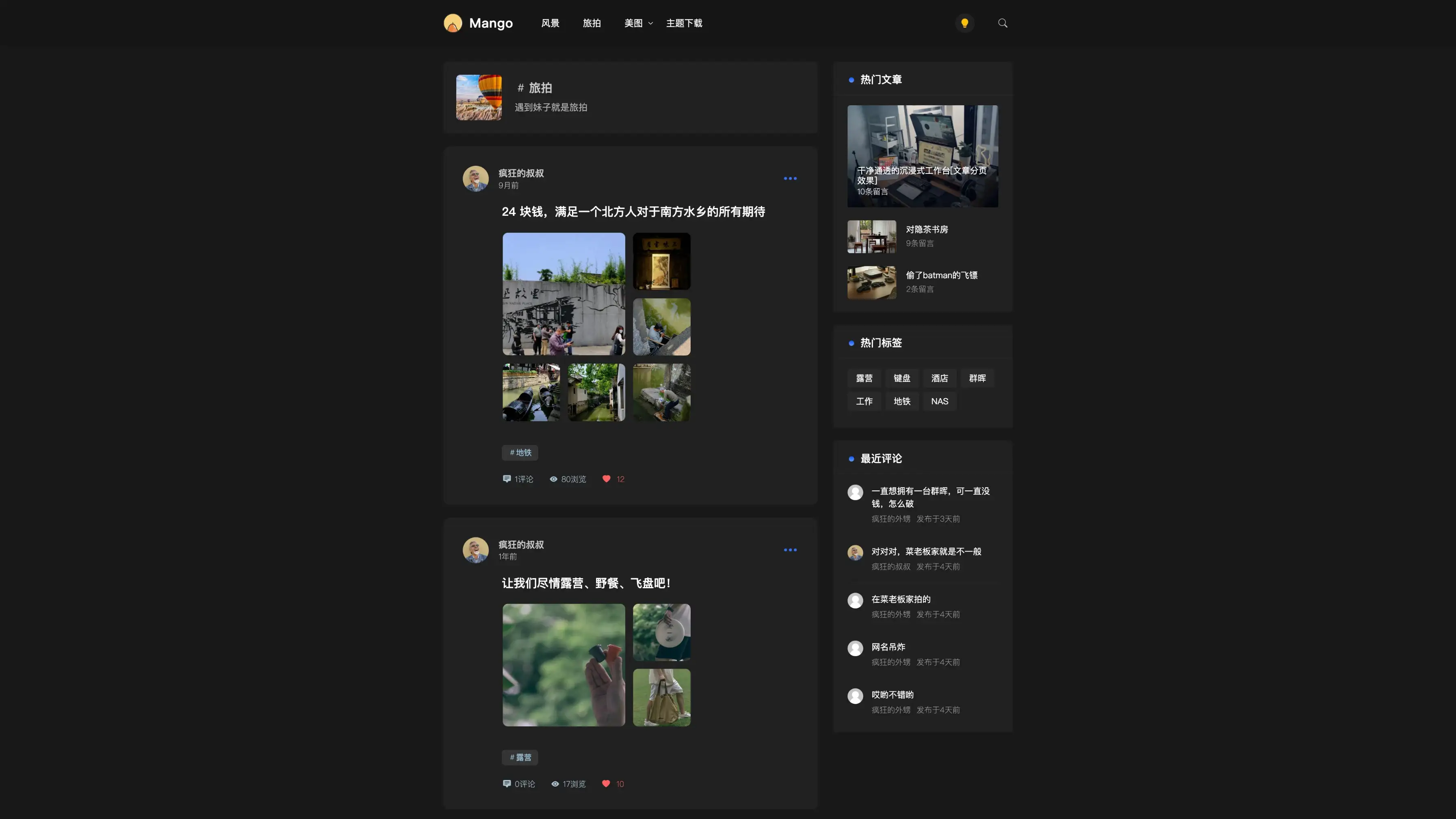Open the 主题下载 page
Viewport: 1456px width, 819px height.
[x=684, y=23]
